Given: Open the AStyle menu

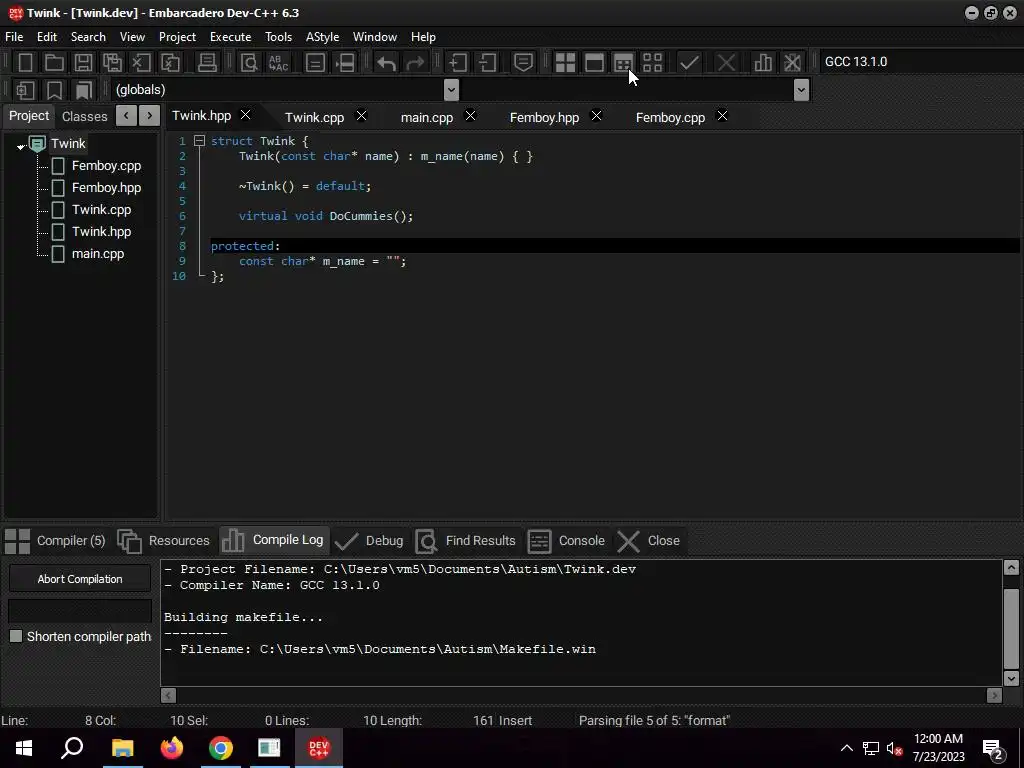Looking at the screenshot, I should [323, 37].
